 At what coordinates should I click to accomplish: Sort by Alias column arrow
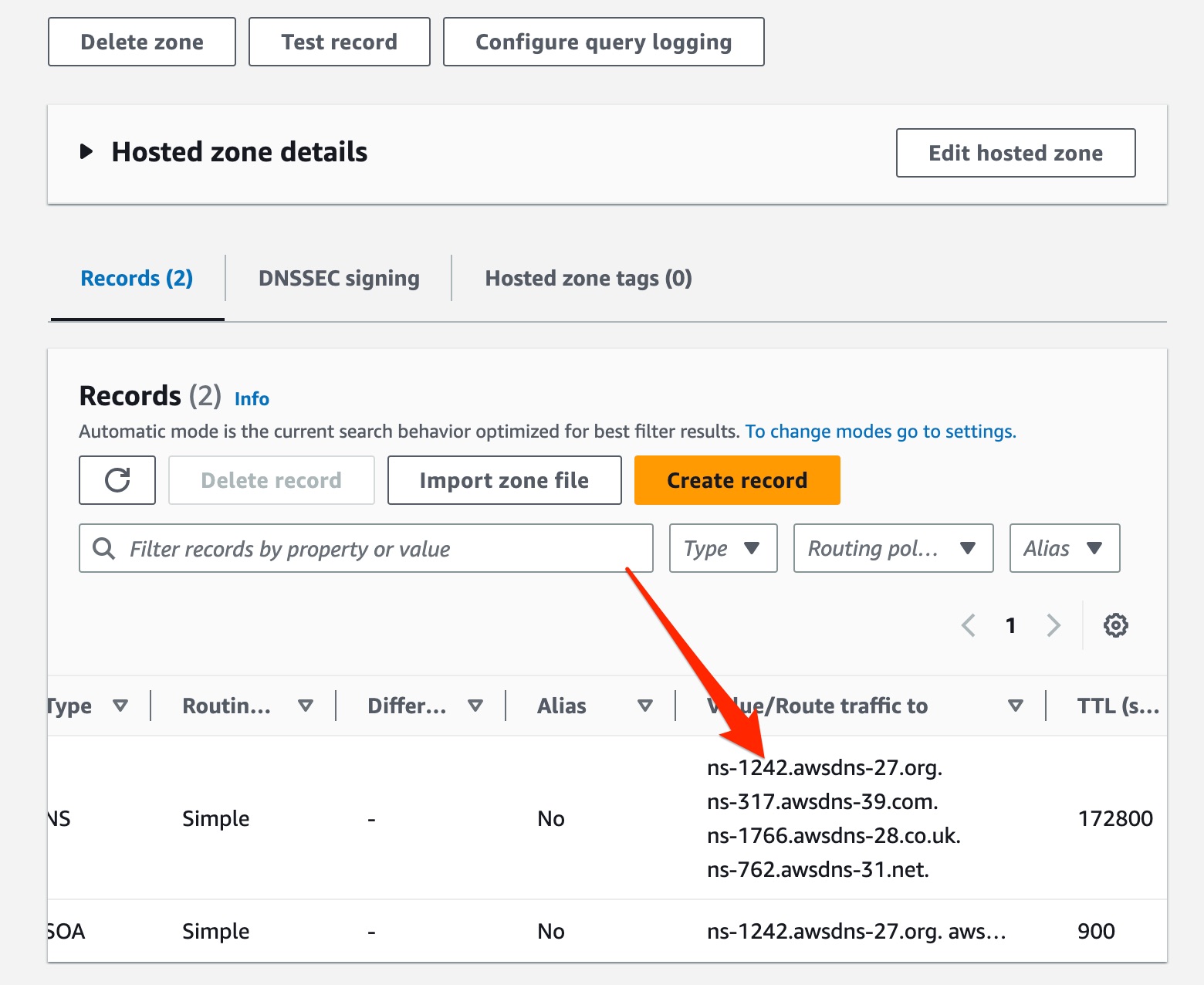tap(645, 706)
